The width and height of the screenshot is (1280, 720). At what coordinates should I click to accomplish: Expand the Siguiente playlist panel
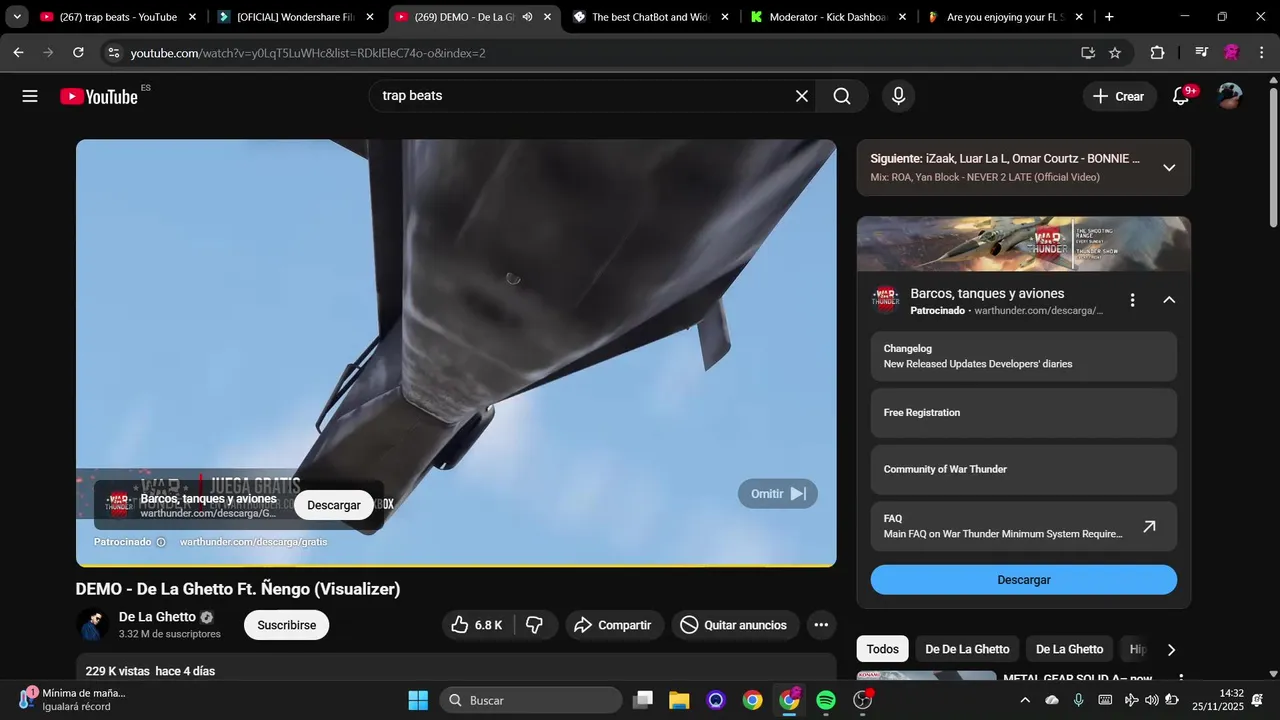tap(1169, 167)
